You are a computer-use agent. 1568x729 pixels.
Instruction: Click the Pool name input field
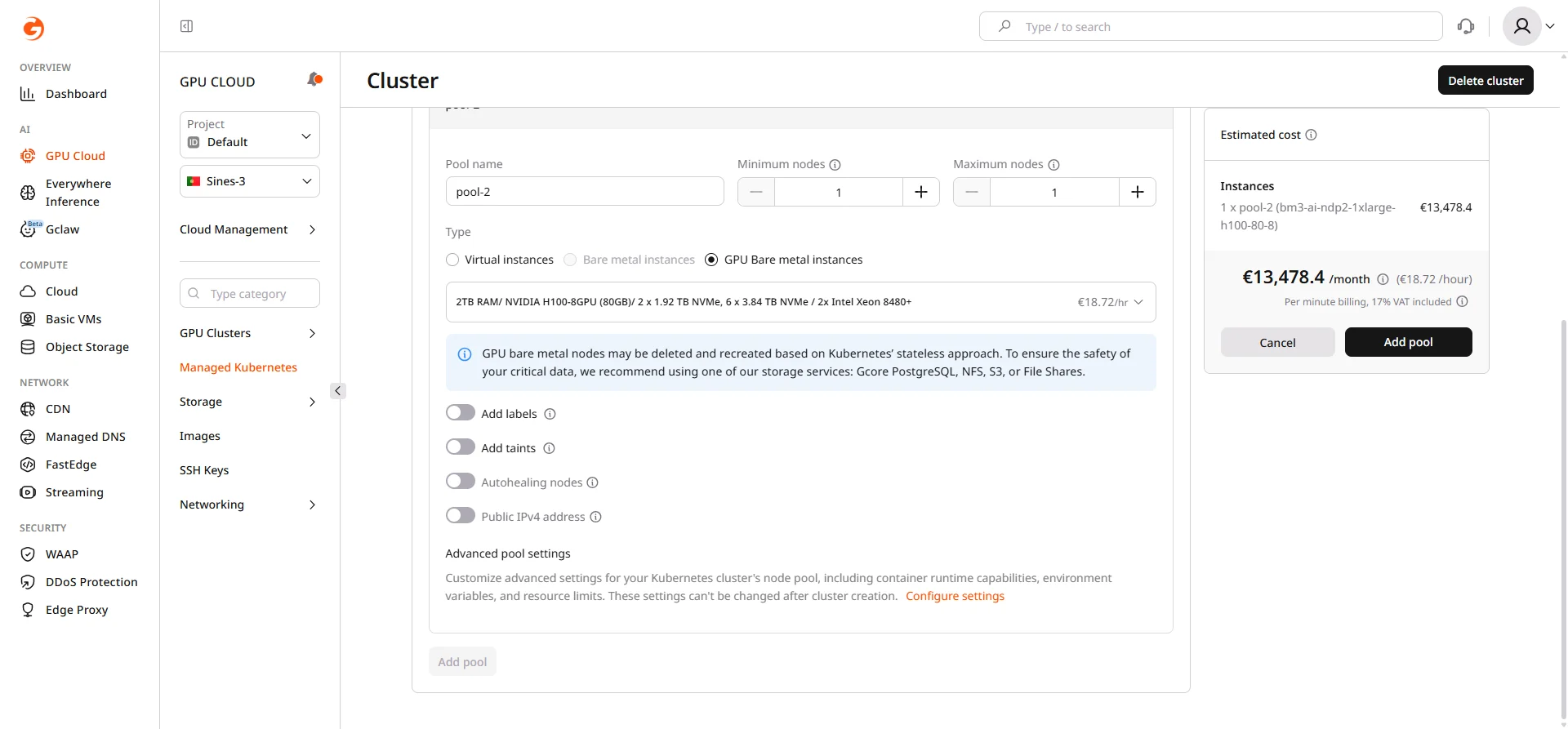585,192
